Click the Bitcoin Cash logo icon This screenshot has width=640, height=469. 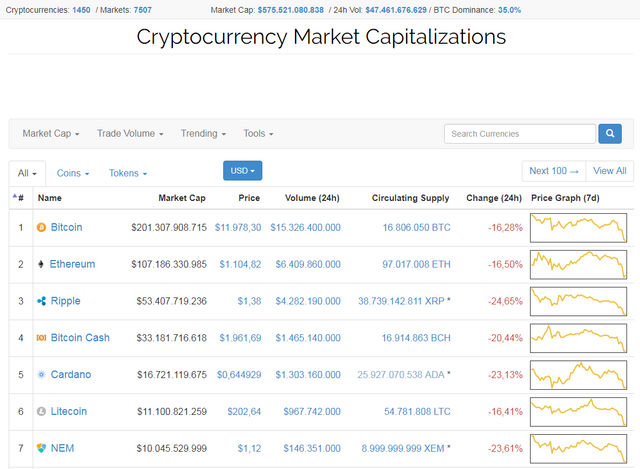pos(41,338)
